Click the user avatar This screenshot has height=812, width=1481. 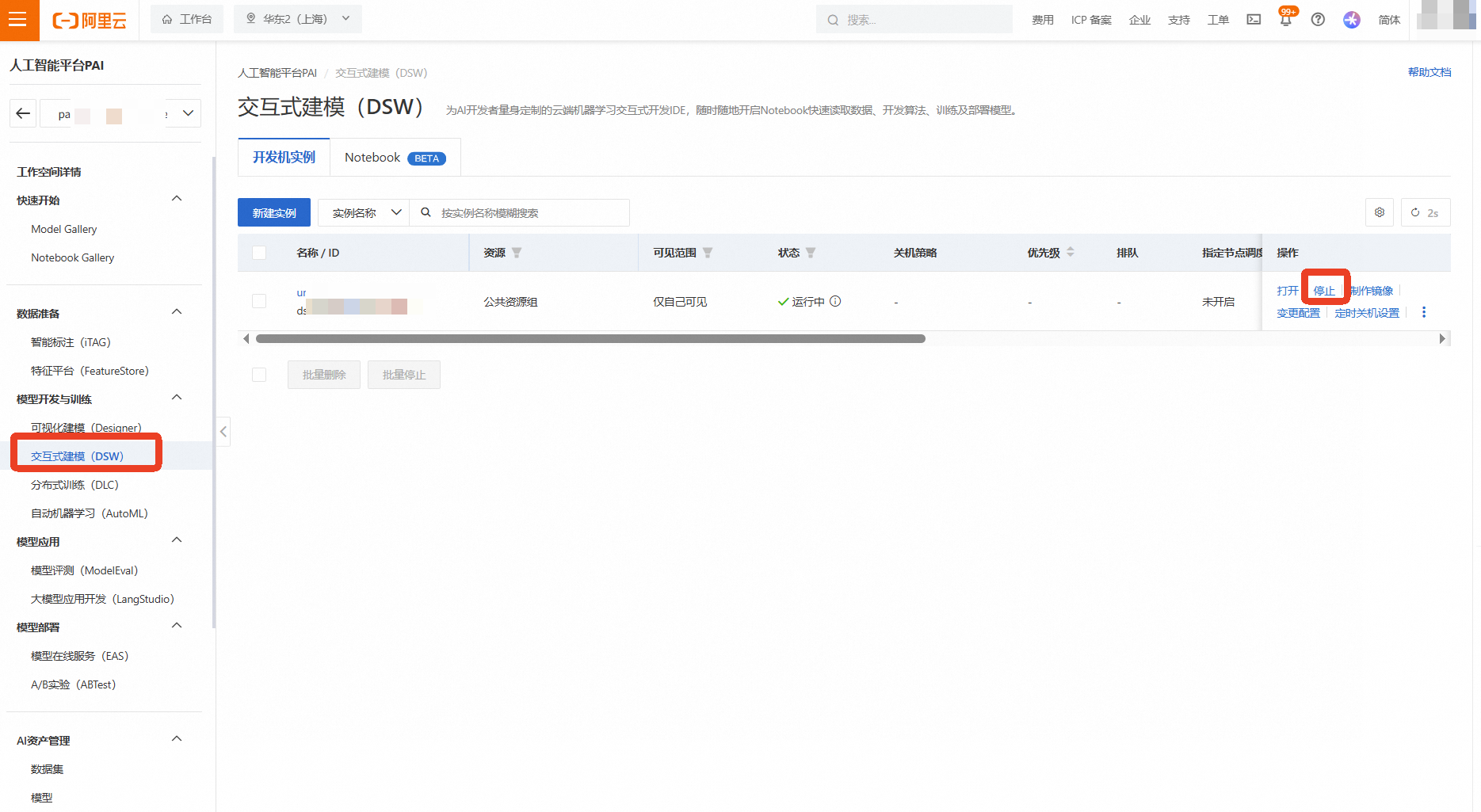point(1447,15)
